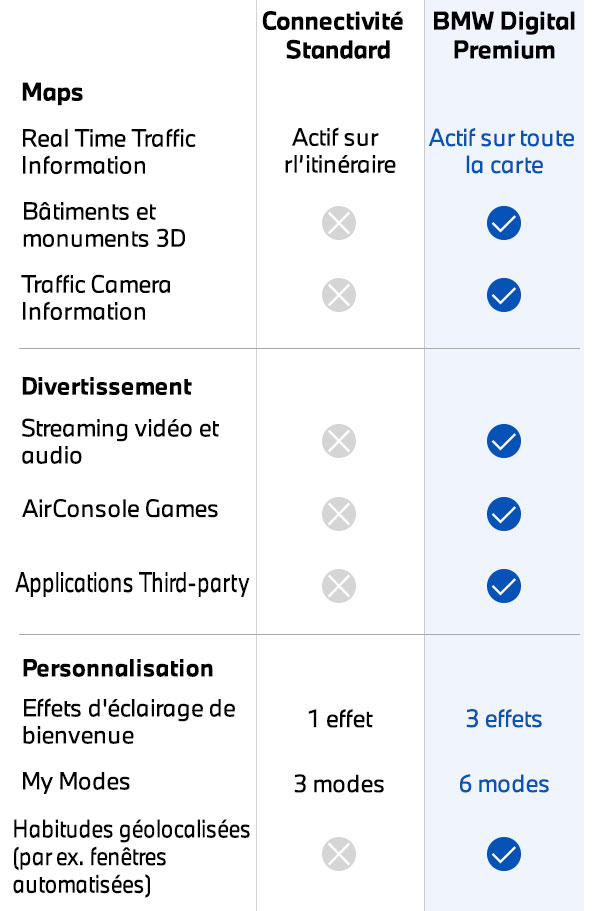Click the Maps section heading
Image resolution: width=600 pixels, height=911 pixels.
(52, 93)
